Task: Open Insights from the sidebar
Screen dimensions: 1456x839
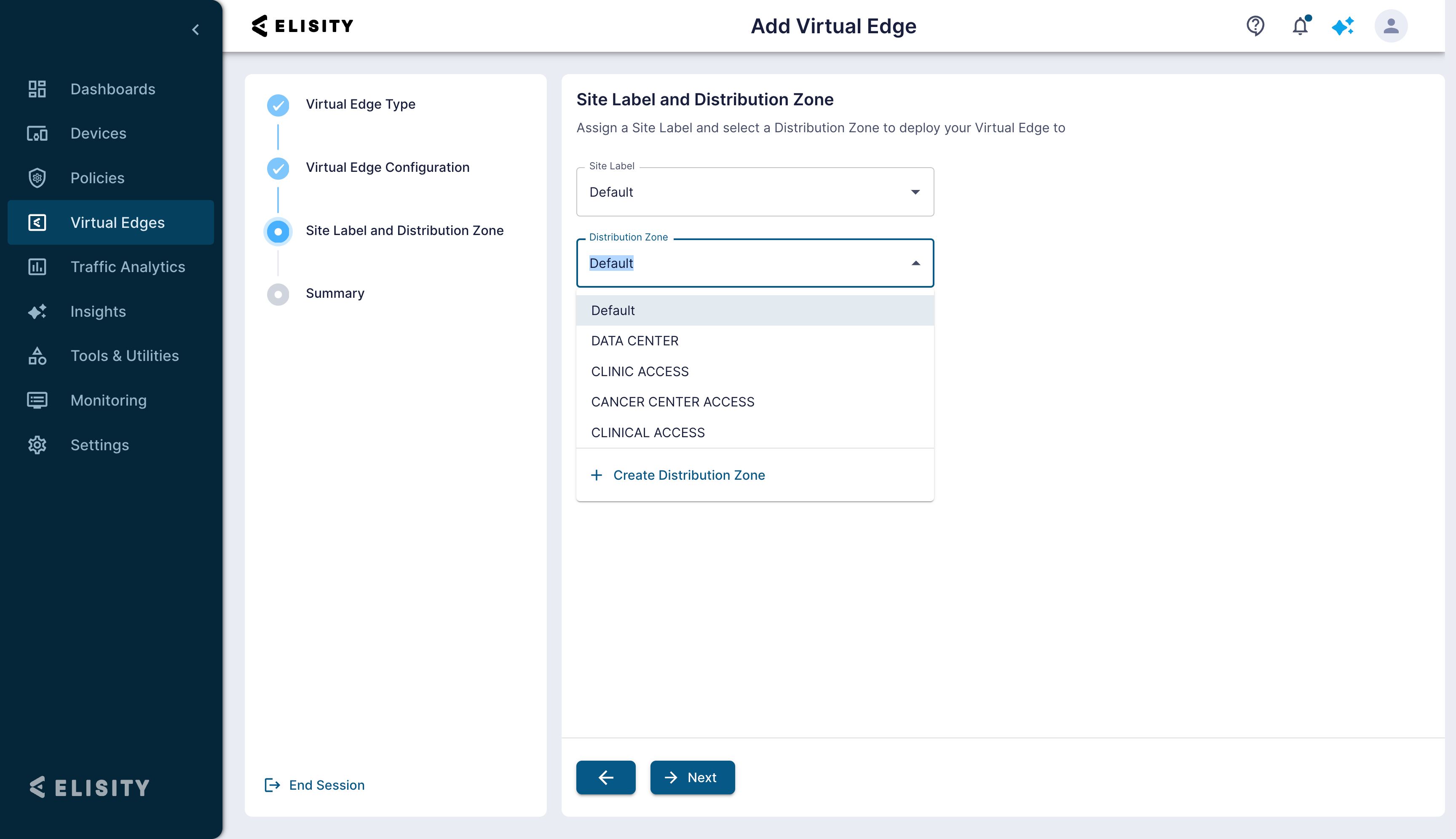Action: [111, 311]
